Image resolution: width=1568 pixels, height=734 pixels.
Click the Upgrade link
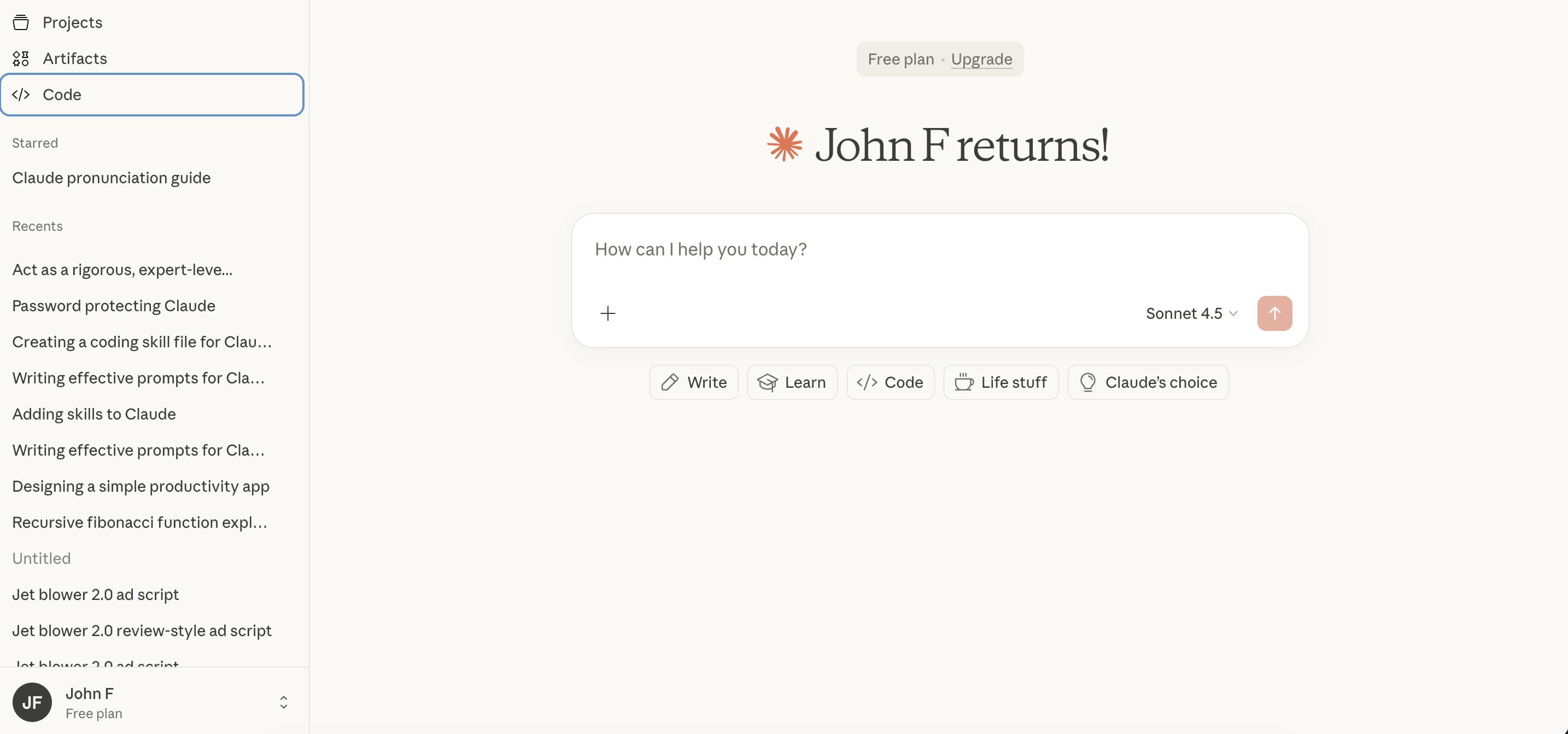(x=981, y=59)
